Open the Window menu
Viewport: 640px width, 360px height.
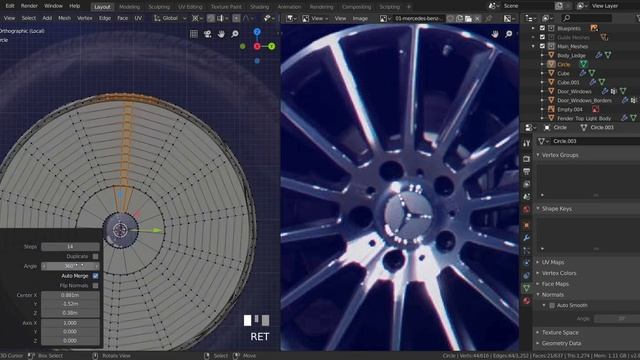click(x=53, y=6)
